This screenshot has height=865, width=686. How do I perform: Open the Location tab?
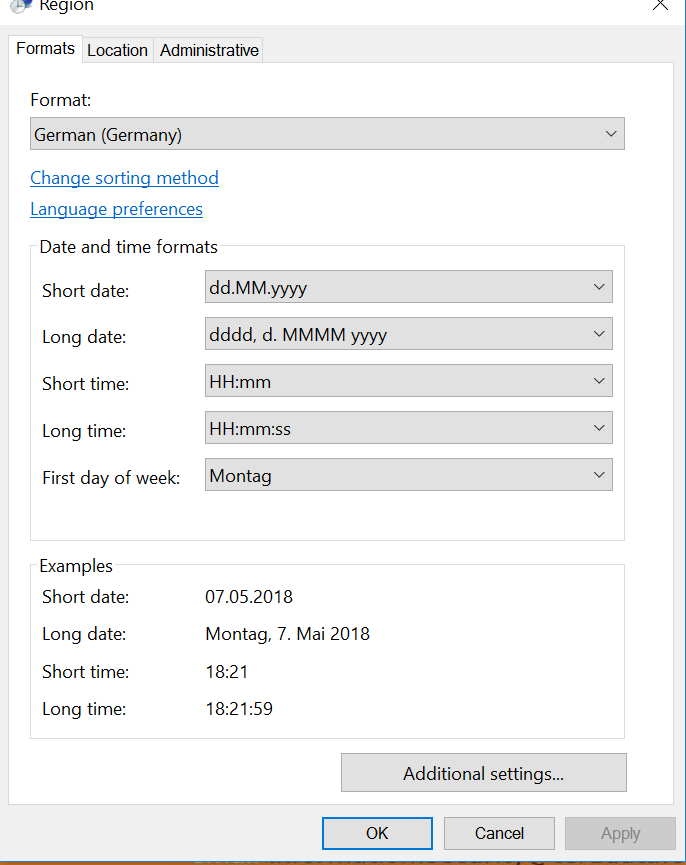click(x=117, y=50)
